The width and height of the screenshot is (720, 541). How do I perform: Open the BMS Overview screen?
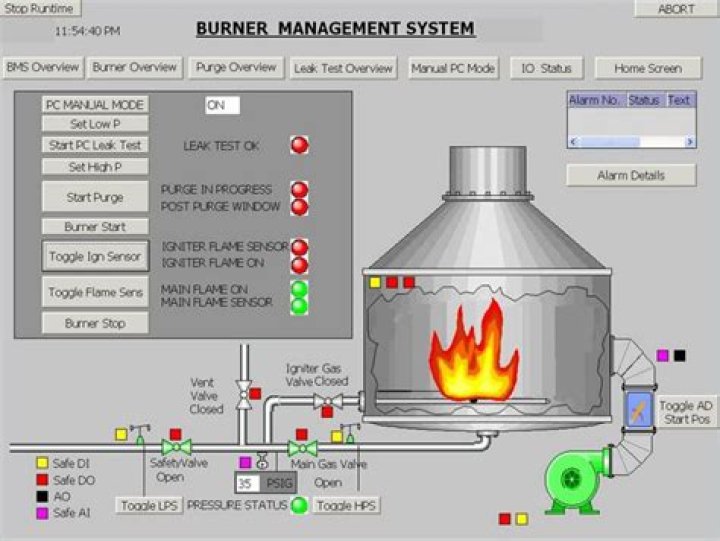43,68
